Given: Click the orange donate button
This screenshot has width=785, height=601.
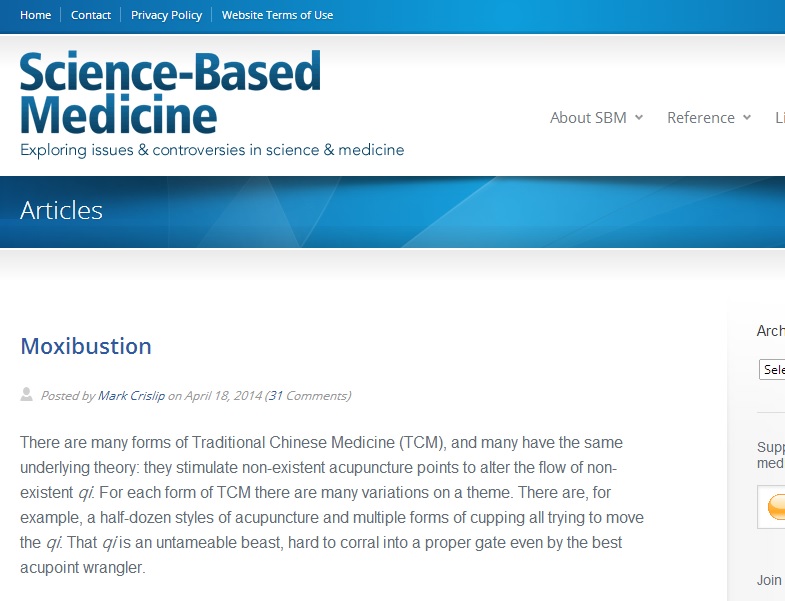Looking at the screenshot, I should (x=774, y=508).
